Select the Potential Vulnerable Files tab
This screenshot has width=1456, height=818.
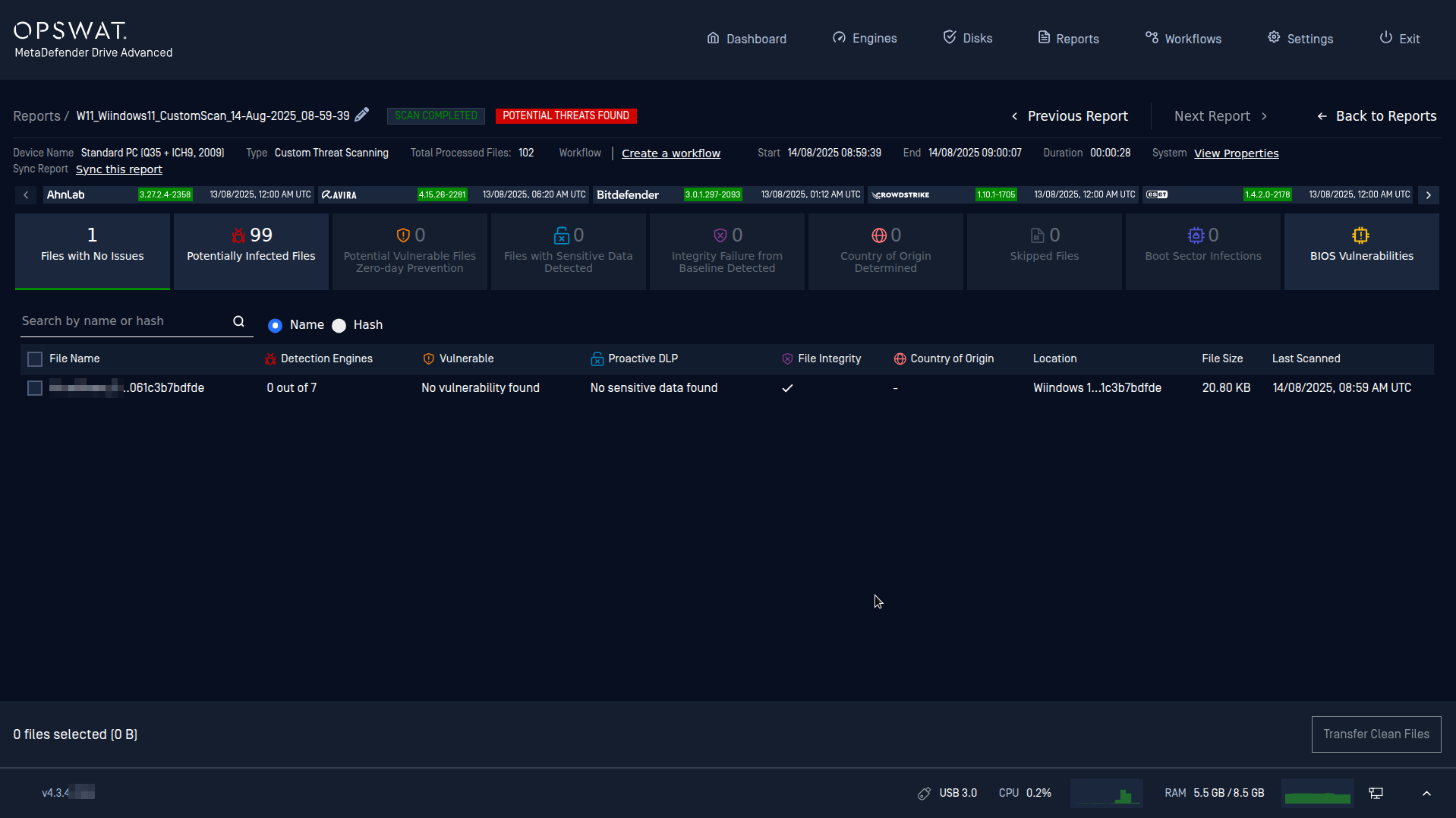410,251
